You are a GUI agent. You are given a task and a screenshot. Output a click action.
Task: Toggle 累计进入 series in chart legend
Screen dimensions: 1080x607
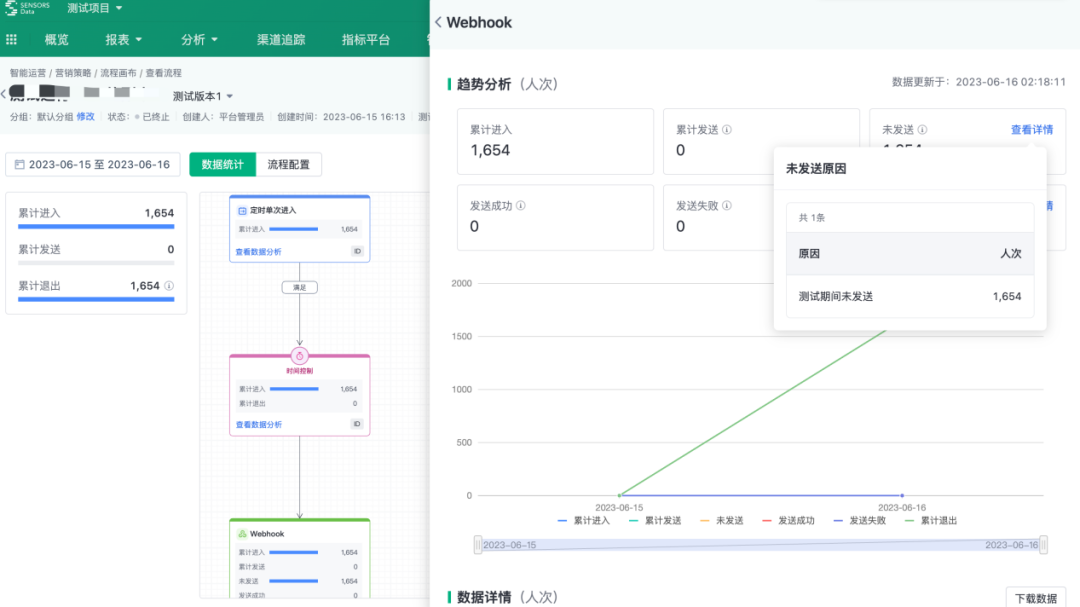583,521
